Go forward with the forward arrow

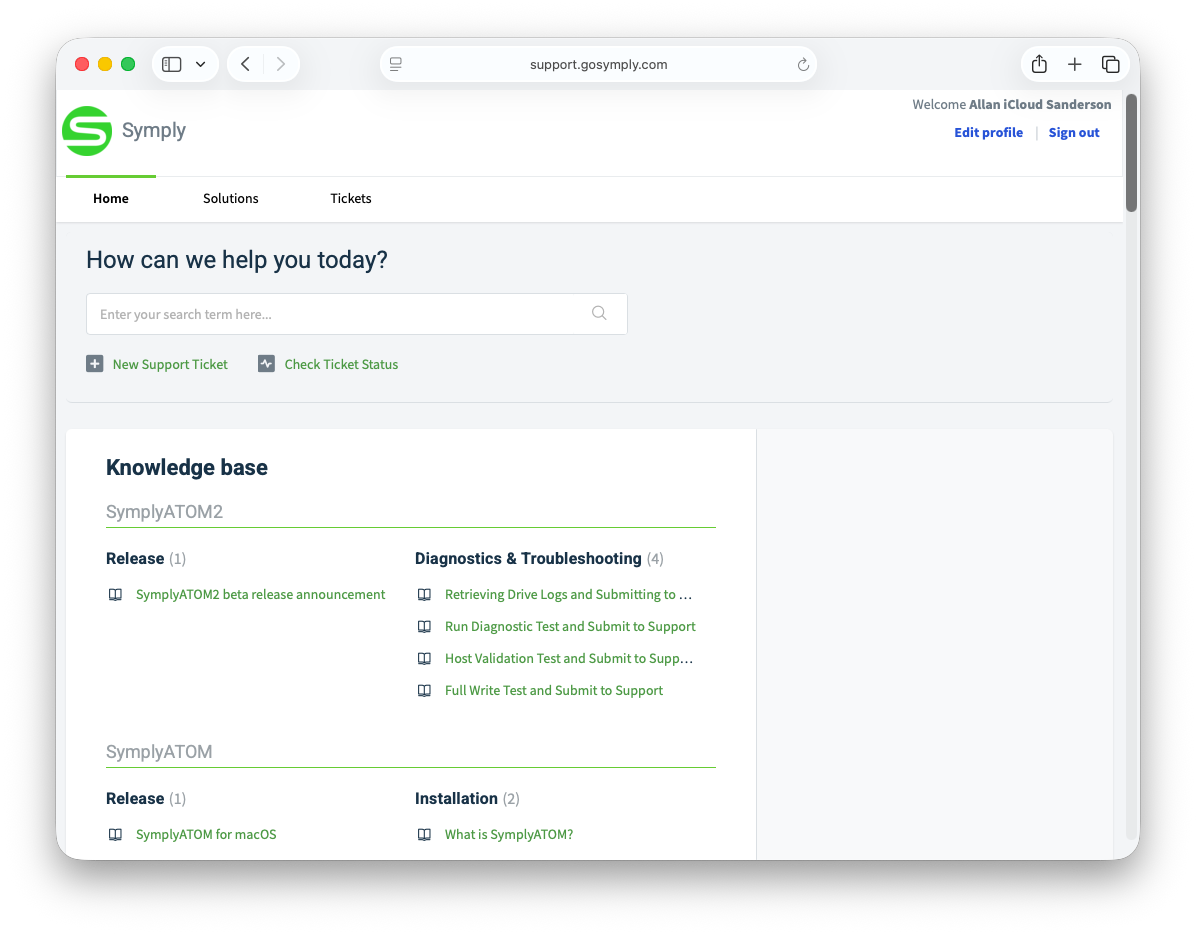coord(281,64)
